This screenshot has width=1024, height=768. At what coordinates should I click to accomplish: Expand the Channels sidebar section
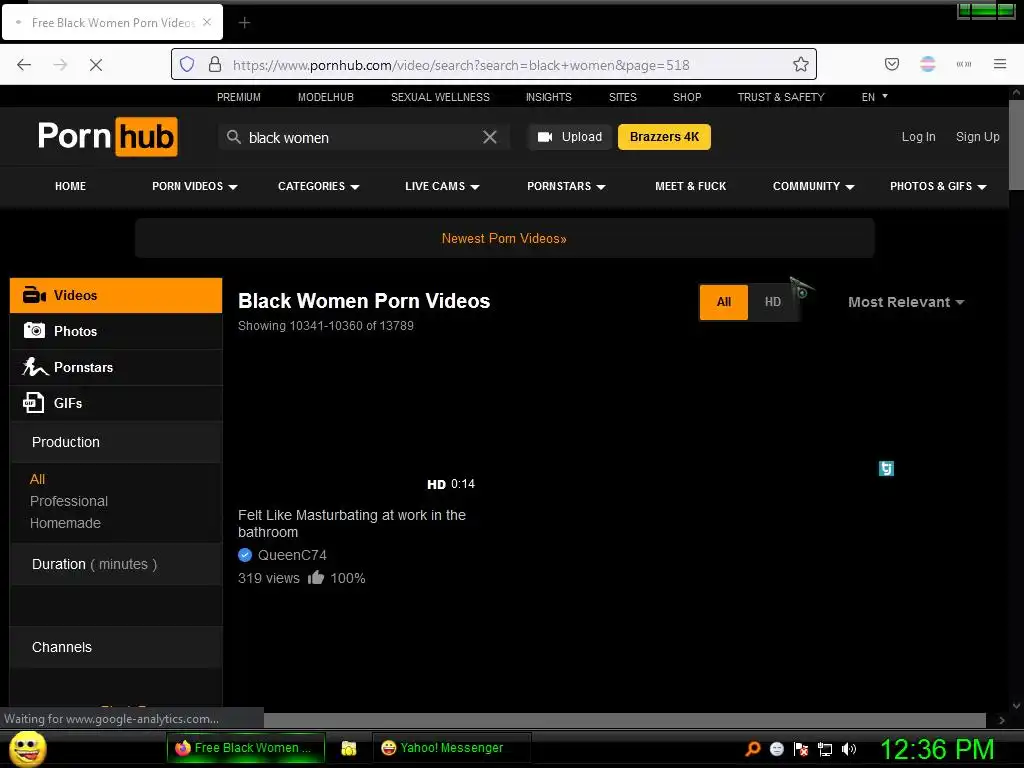click(116, 647)
